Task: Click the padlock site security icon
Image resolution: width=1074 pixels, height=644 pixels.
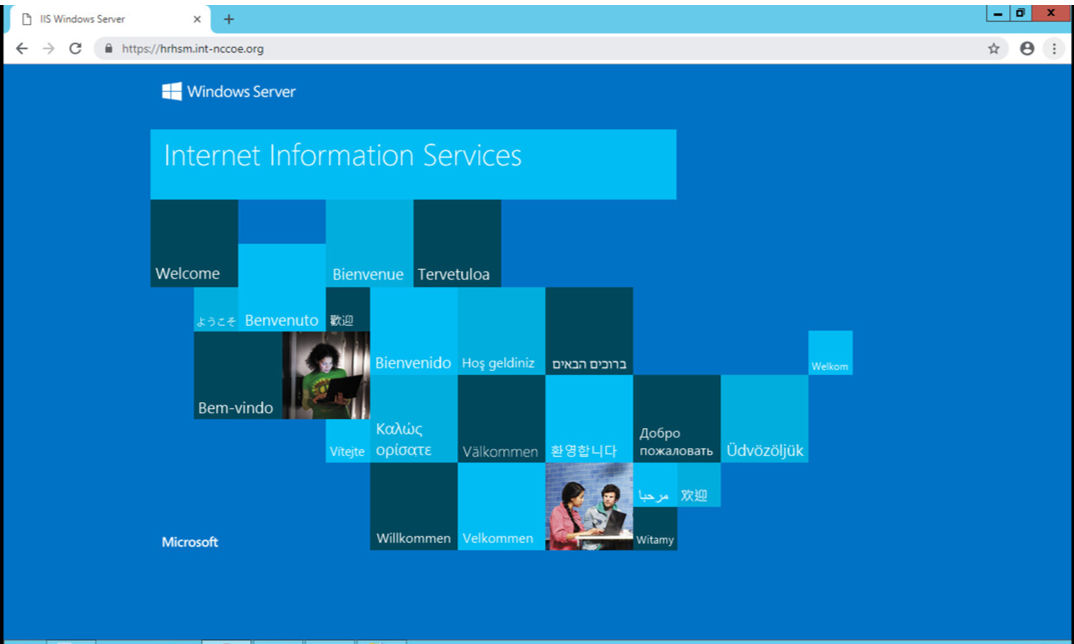Action: tap(108, 48)
